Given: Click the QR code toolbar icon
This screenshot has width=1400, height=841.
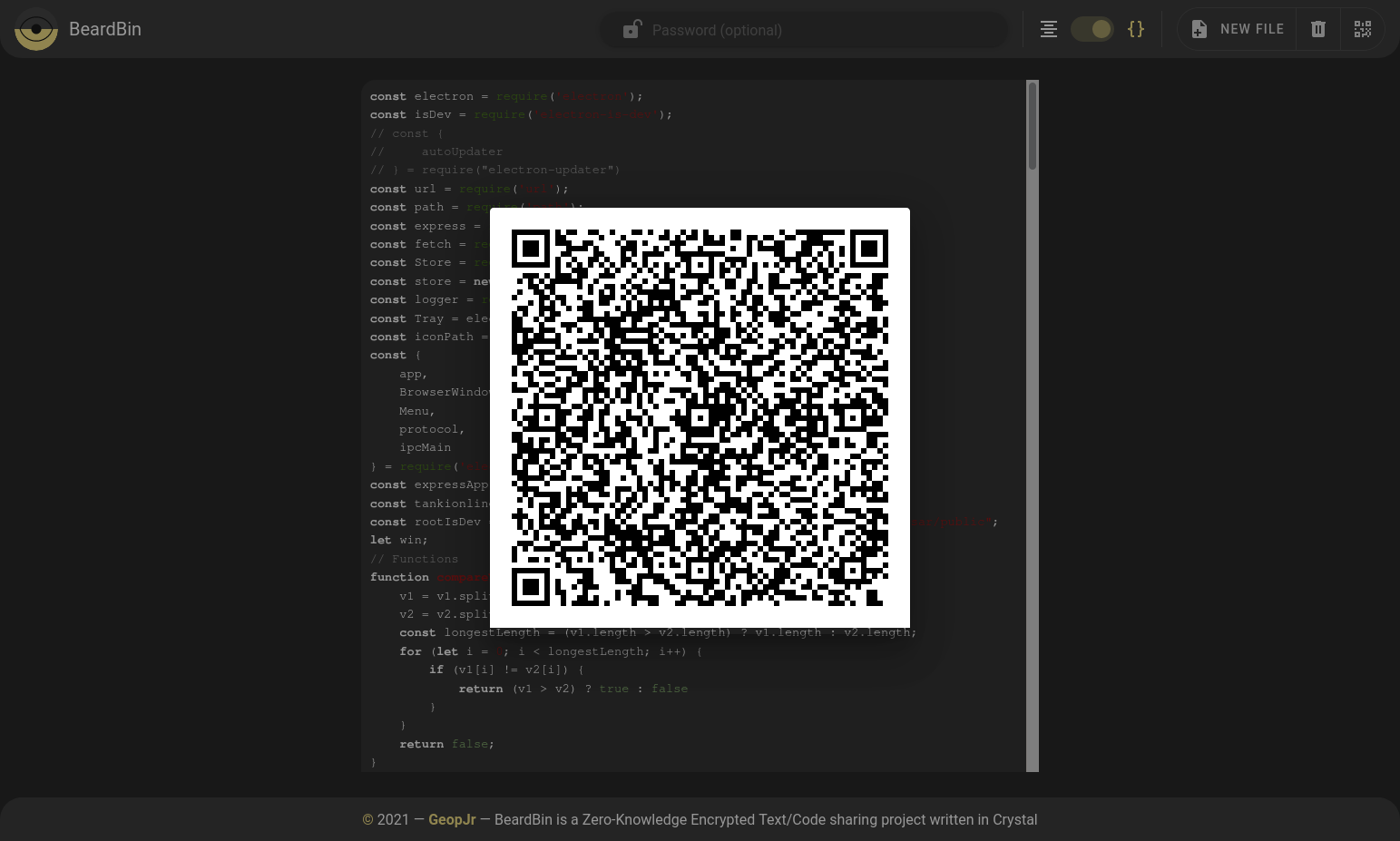Looking at the screenshot, I should 1363,29.
